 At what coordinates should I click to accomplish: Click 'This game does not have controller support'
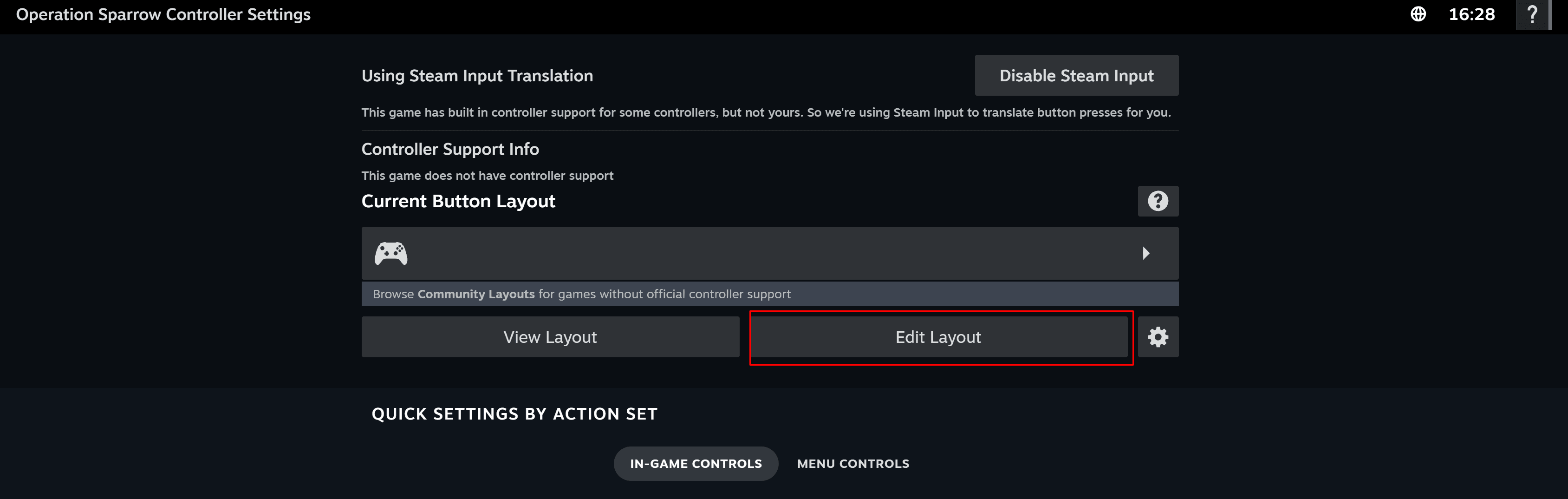[x=488, y=176]
